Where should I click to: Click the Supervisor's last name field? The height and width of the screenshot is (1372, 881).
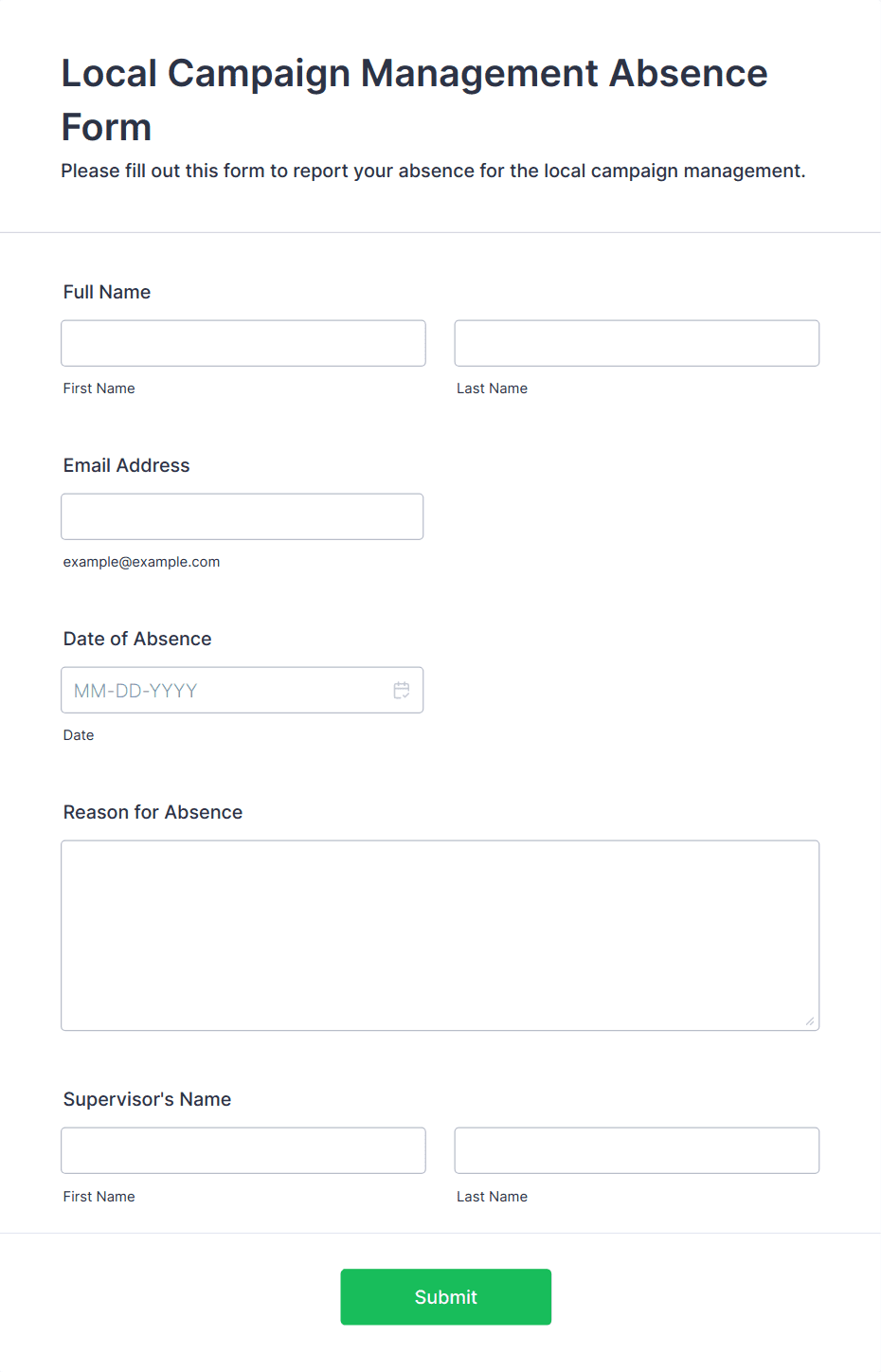click(x=637, y=1150)
